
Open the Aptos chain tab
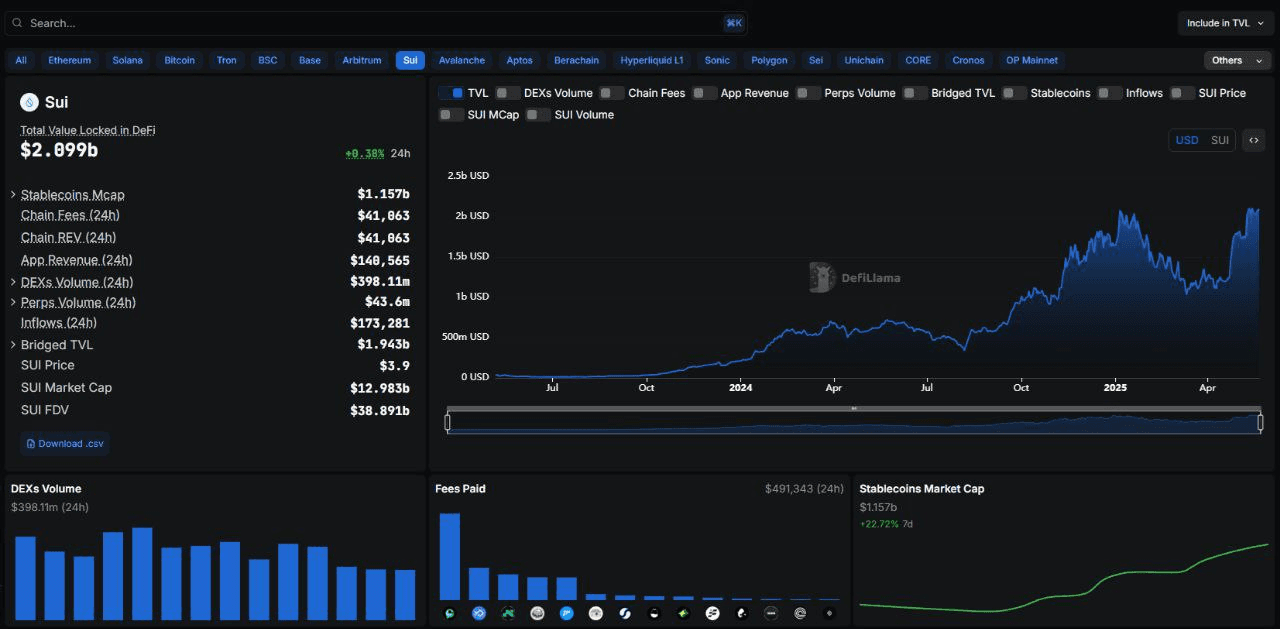[520, 60]
